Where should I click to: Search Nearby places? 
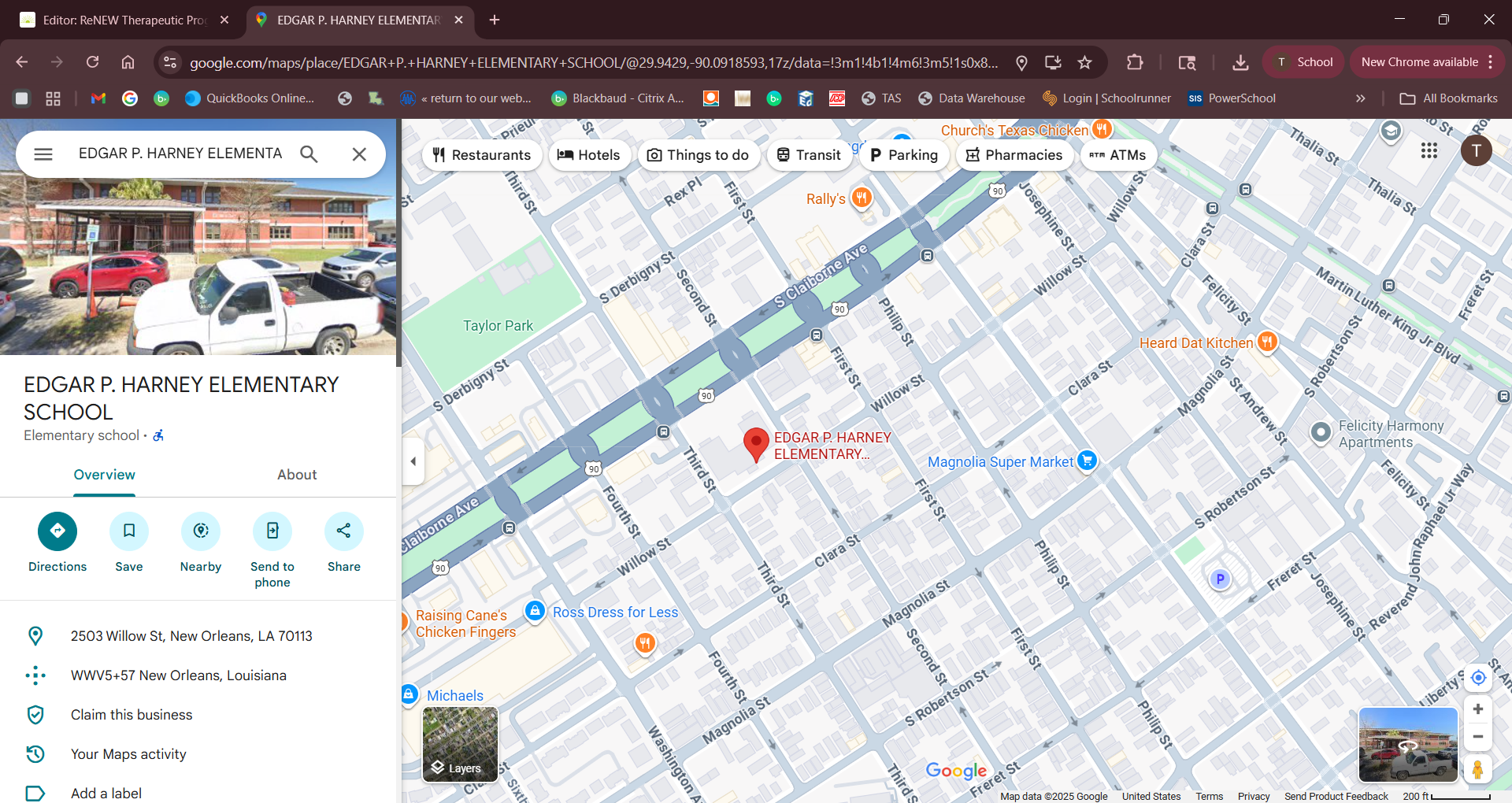[x=201, y=542]
